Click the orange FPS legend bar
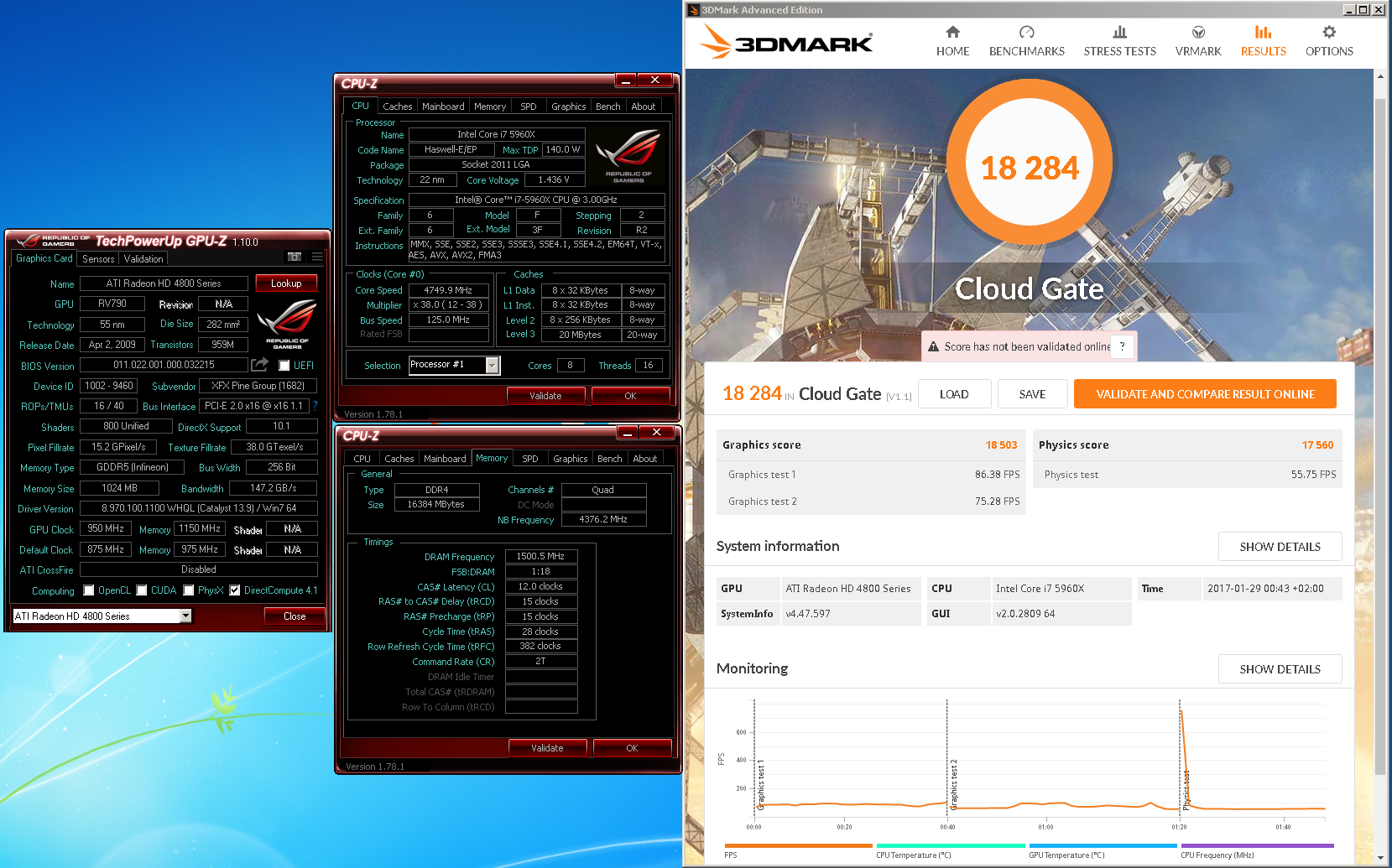 tap(798, 845)
